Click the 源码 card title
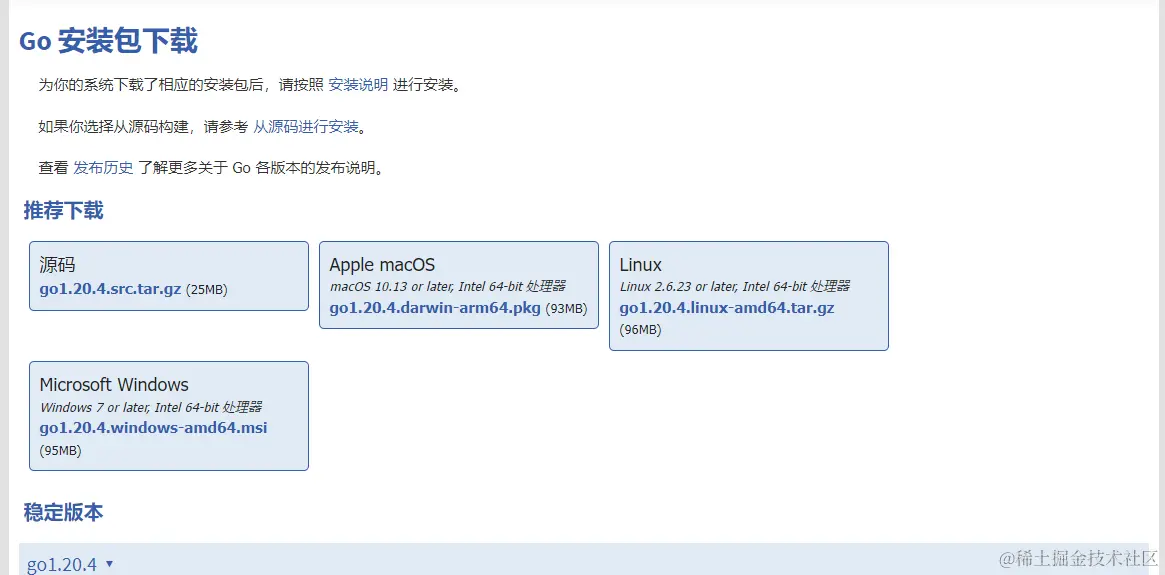 pyautogui.click(x=57, y=264)
